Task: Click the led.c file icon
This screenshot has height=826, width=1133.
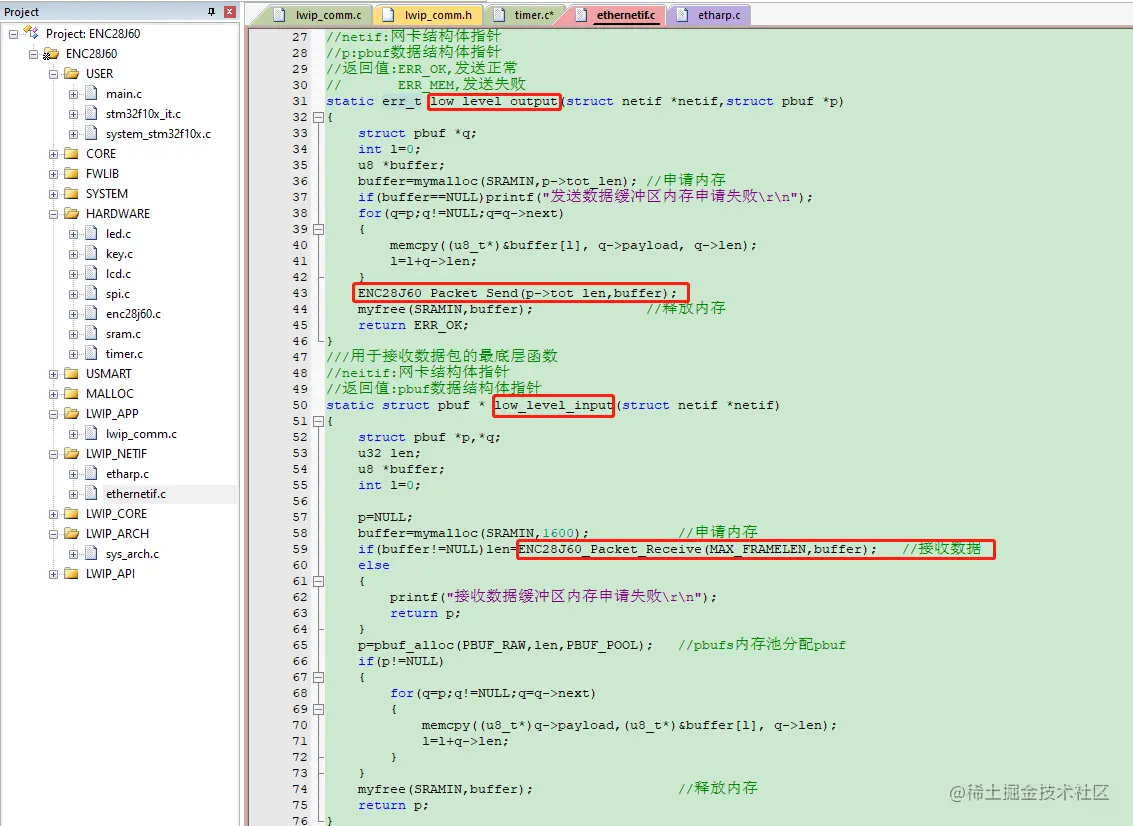Action: [x=91, y=233]
